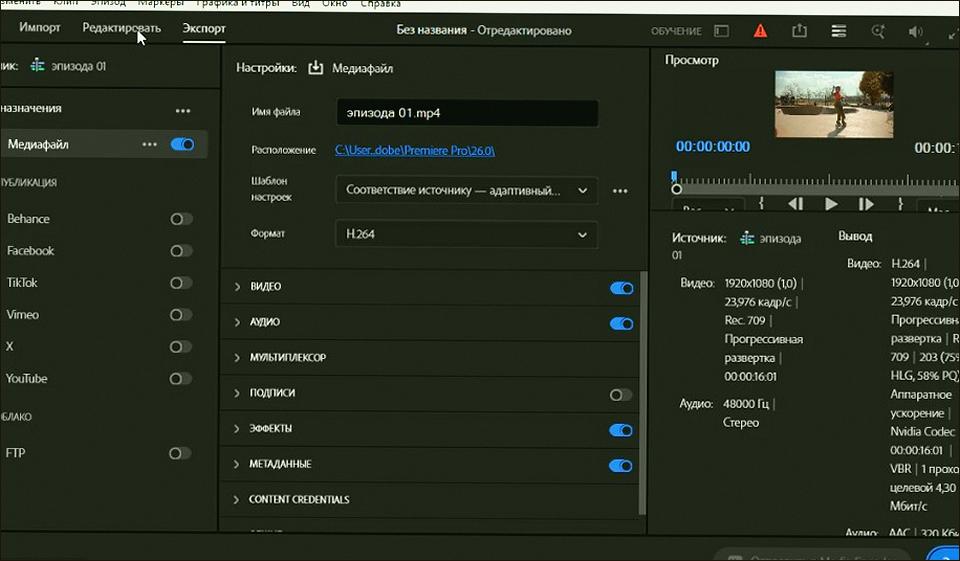Disable the Медиафайл destination toggle
This screenshot has width=960, height=561.
182,145
